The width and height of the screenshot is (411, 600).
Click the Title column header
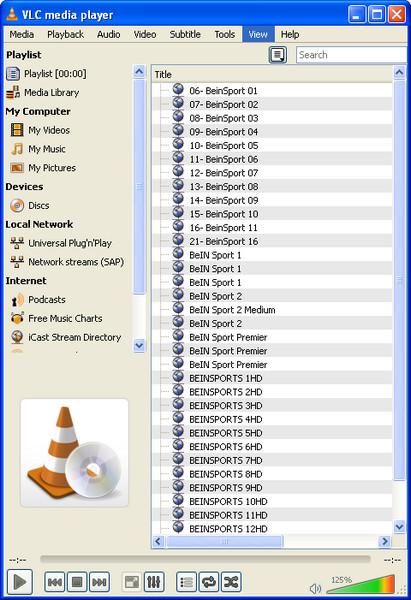pyautogui.click(x=272, y=74)
